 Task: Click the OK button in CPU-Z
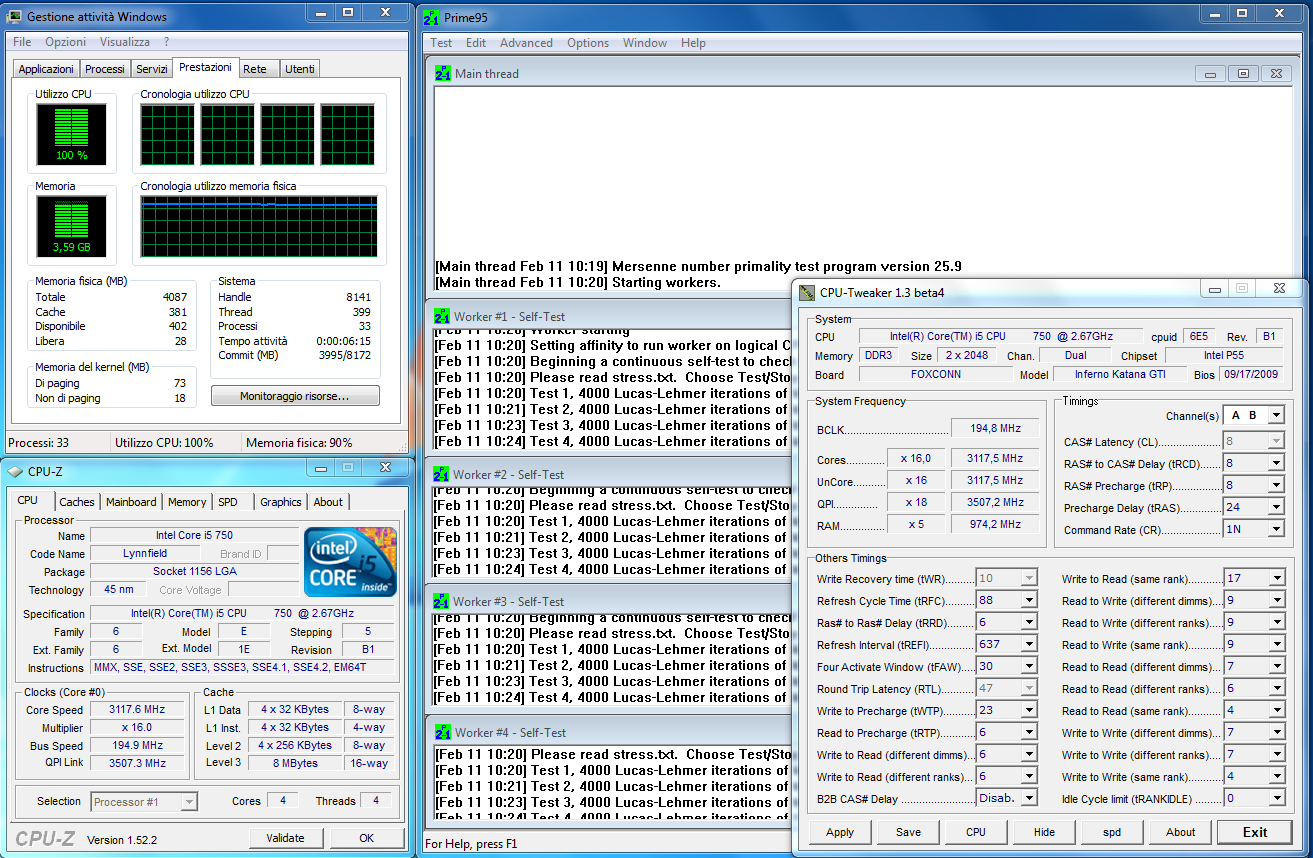pos(367,838)
